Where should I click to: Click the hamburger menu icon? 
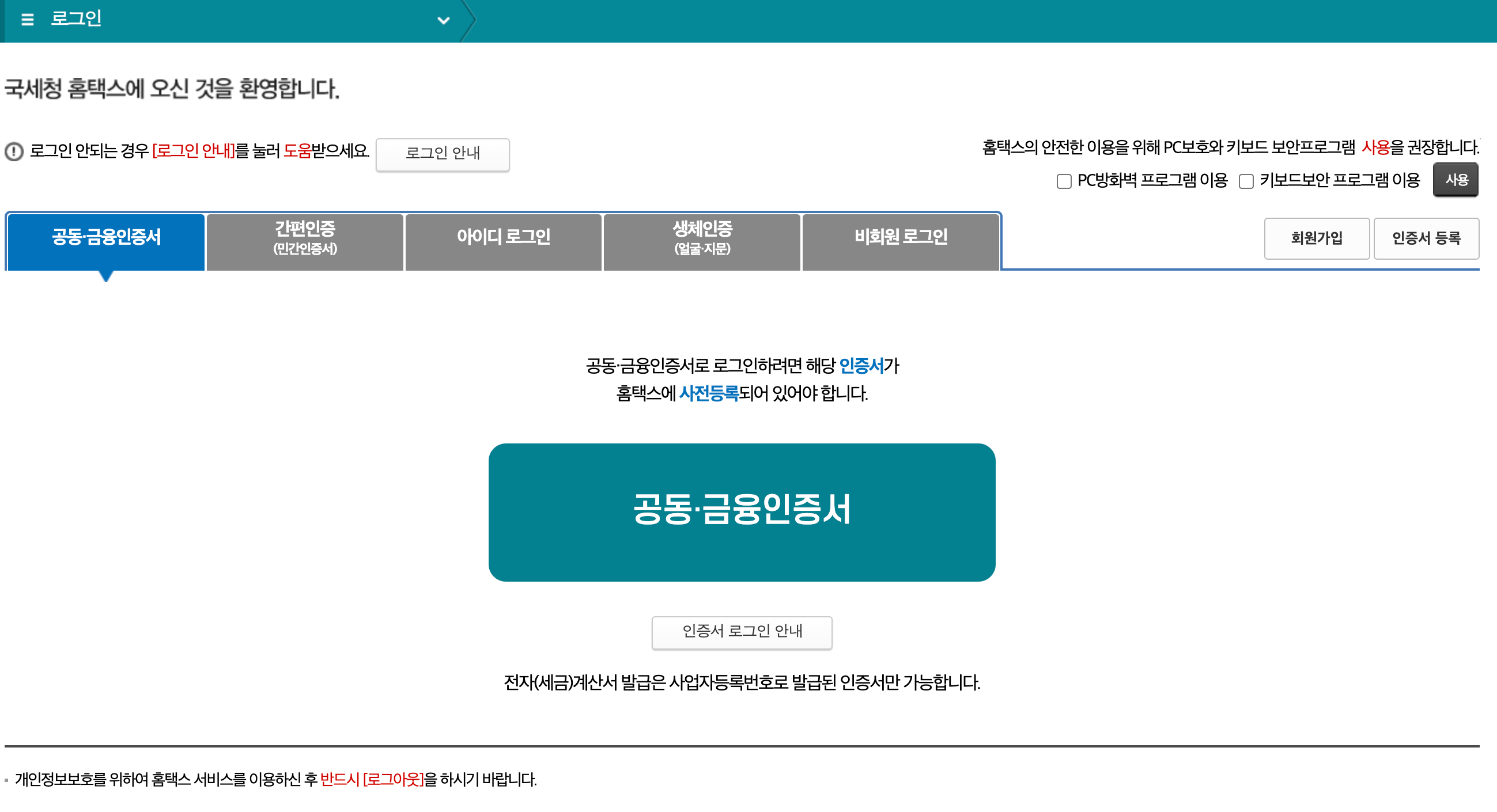click(27, 20)
